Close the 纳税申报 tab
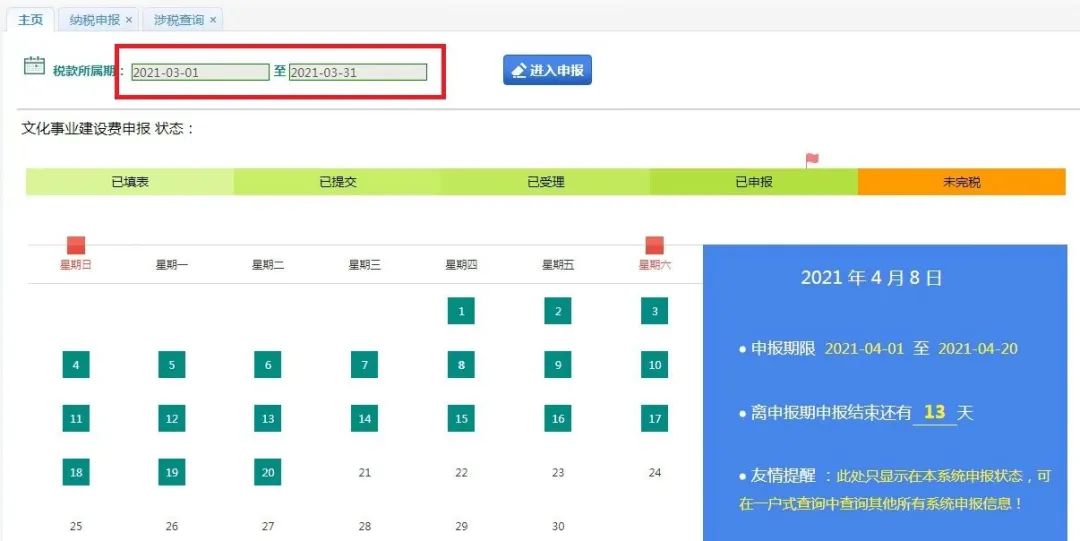 (129, 19)
